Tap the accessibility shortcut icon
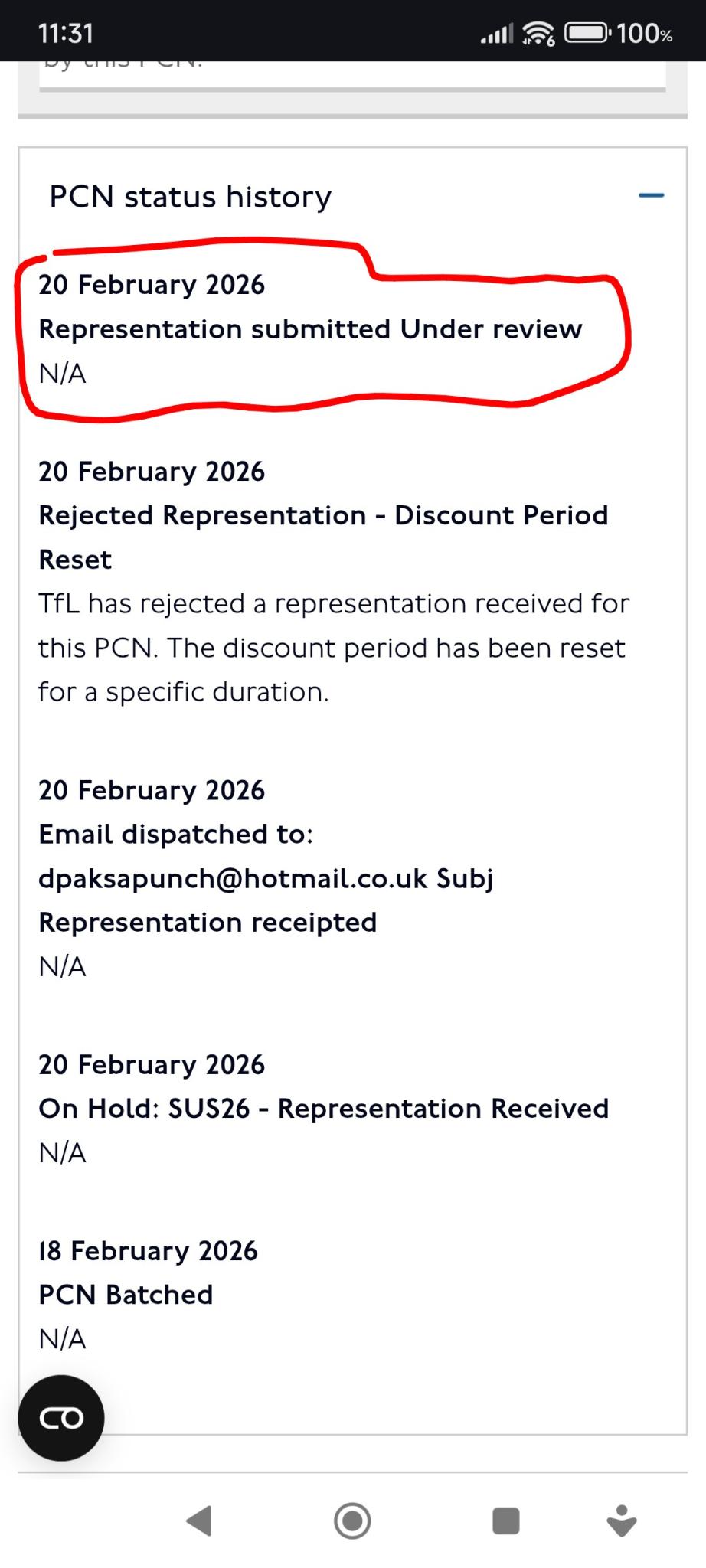The width and height of the screenshot is (706, 1568). (x=621, y=1521)
